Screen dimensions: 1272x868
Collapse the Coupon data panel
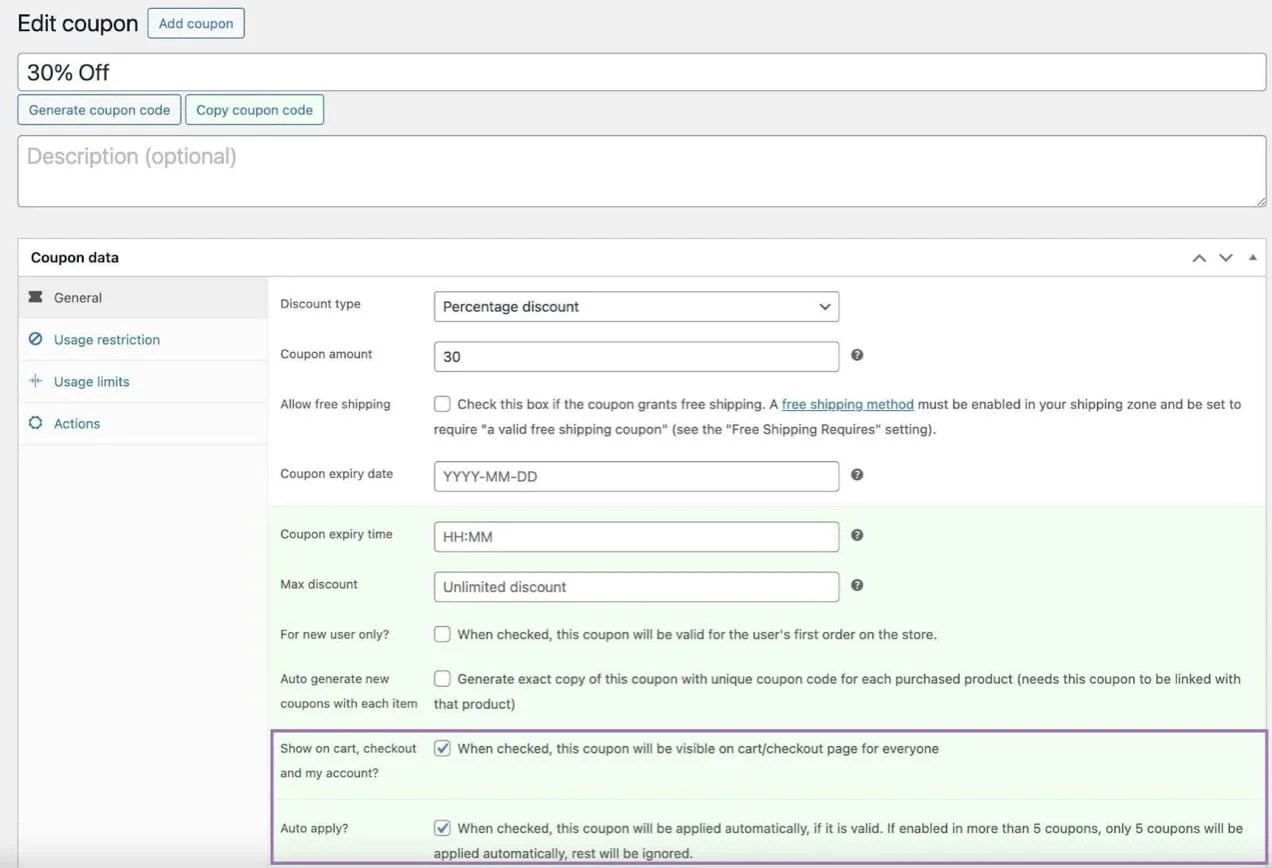[x=1252, y=257]
